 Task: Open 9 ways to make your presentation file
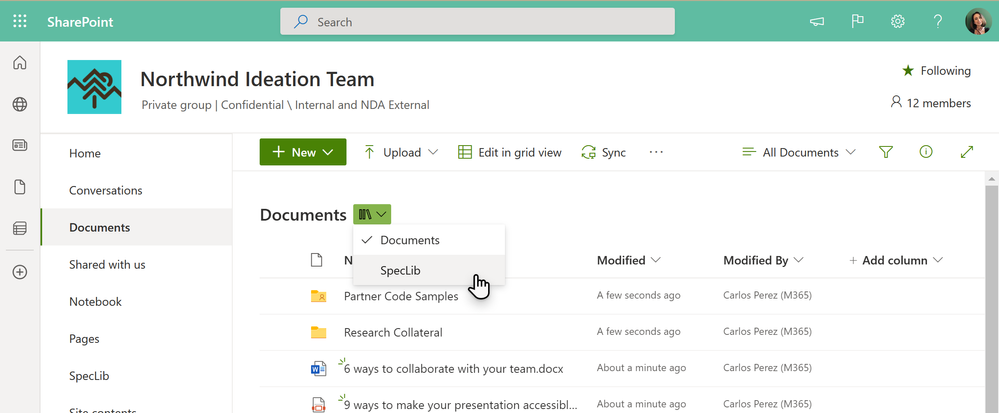tap(461, 405)
